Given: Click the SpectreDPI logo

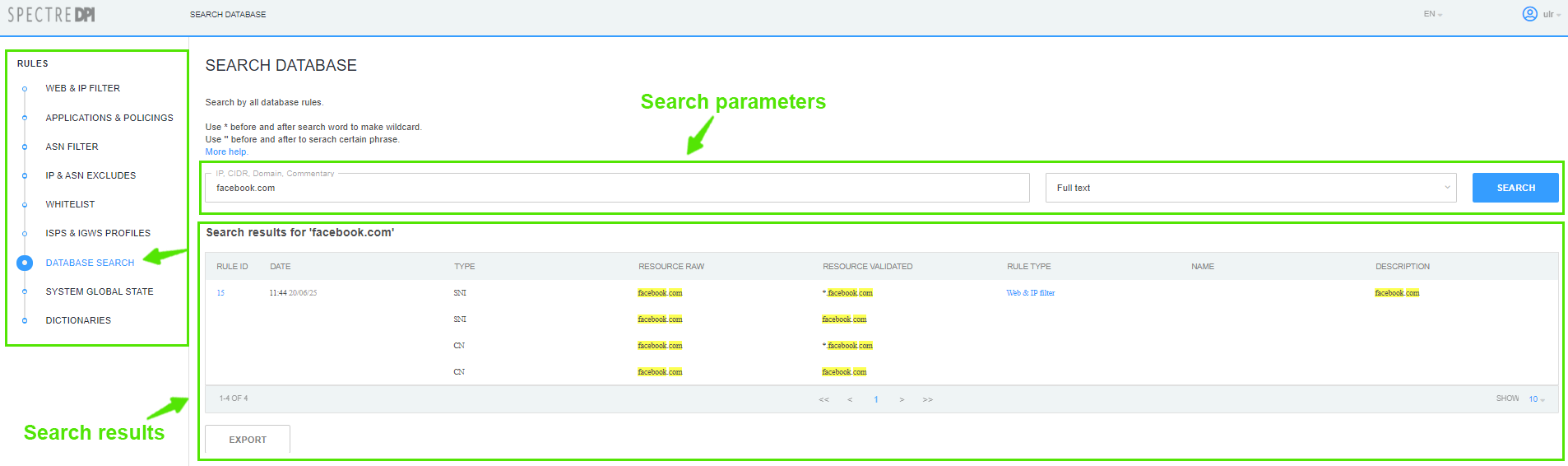Looking at the screenshot, I should coord(51,15).
